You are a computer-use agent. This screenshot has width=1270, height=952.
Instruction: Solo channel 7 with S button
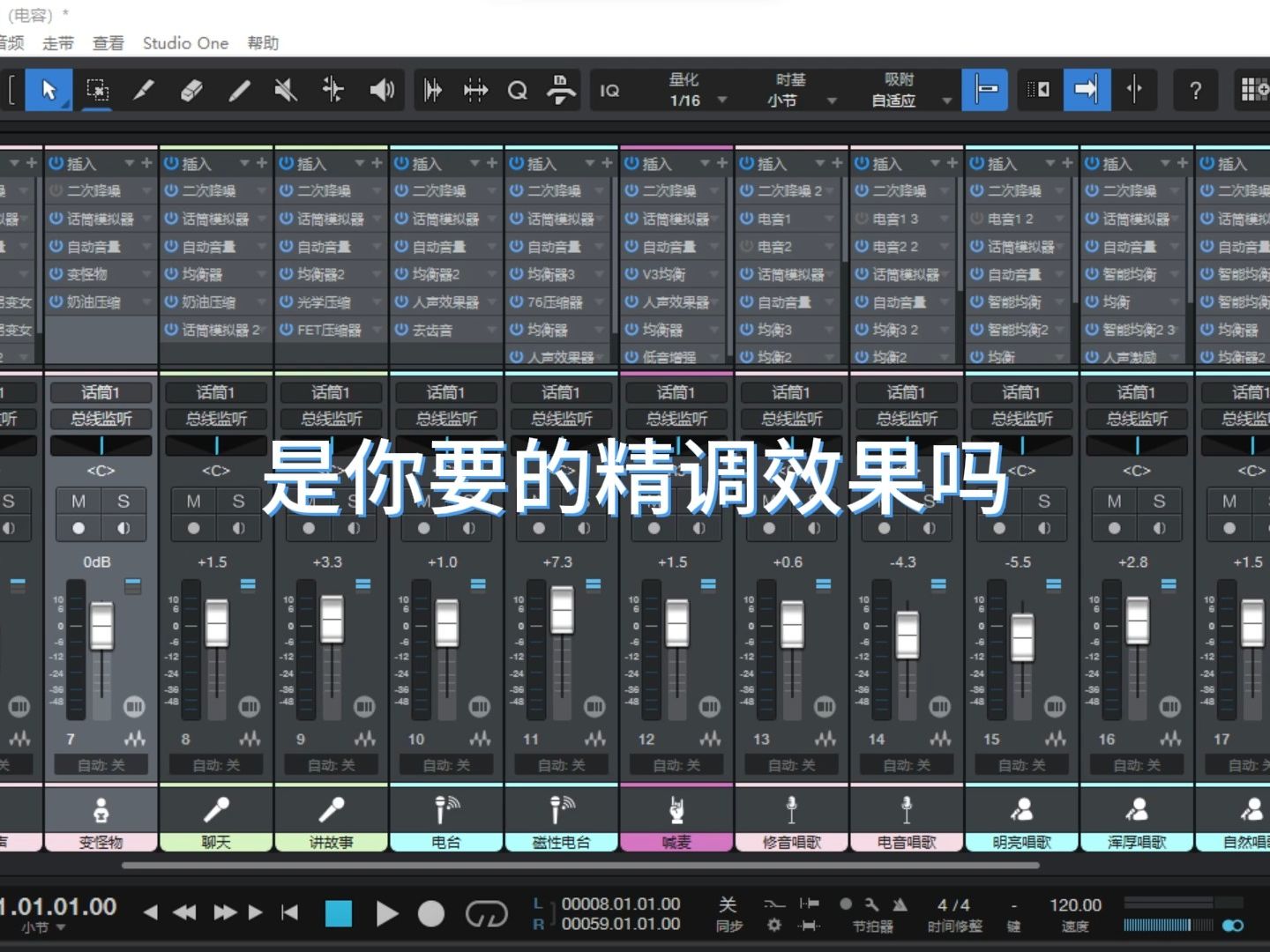(x=123, y=502)
